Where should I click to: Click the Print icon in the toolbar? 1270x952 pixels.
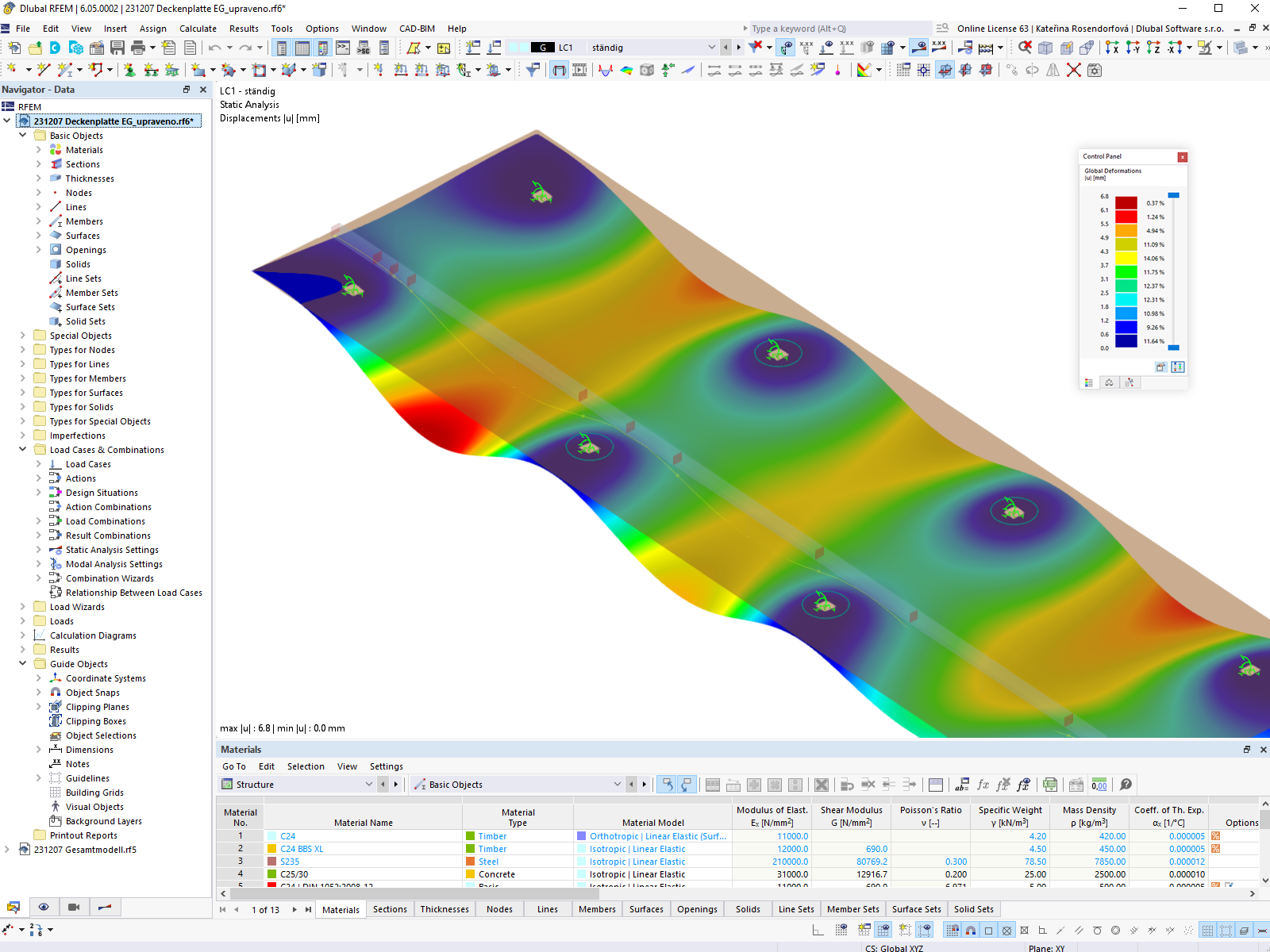point(140,47)
